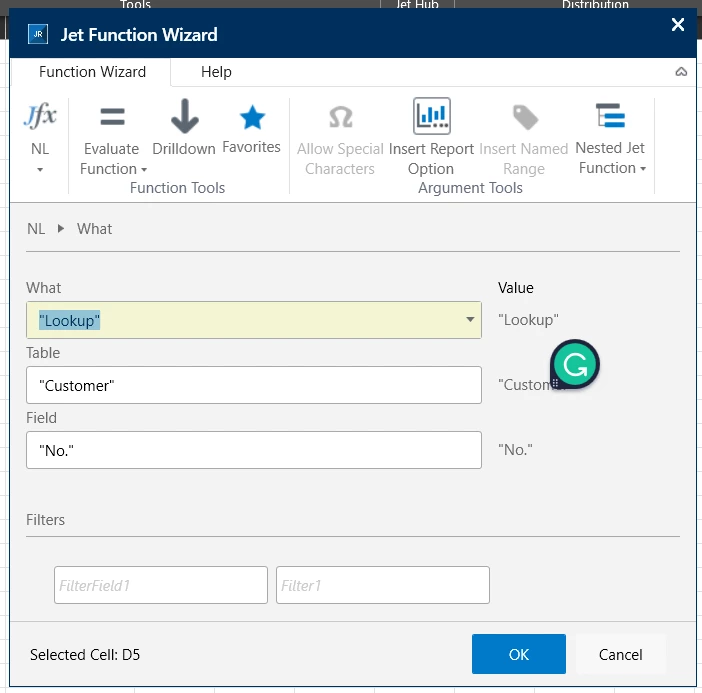Click the Filters section heading
Image resolution: width=702 pixels, height=693 pixels.
point(45,520)
